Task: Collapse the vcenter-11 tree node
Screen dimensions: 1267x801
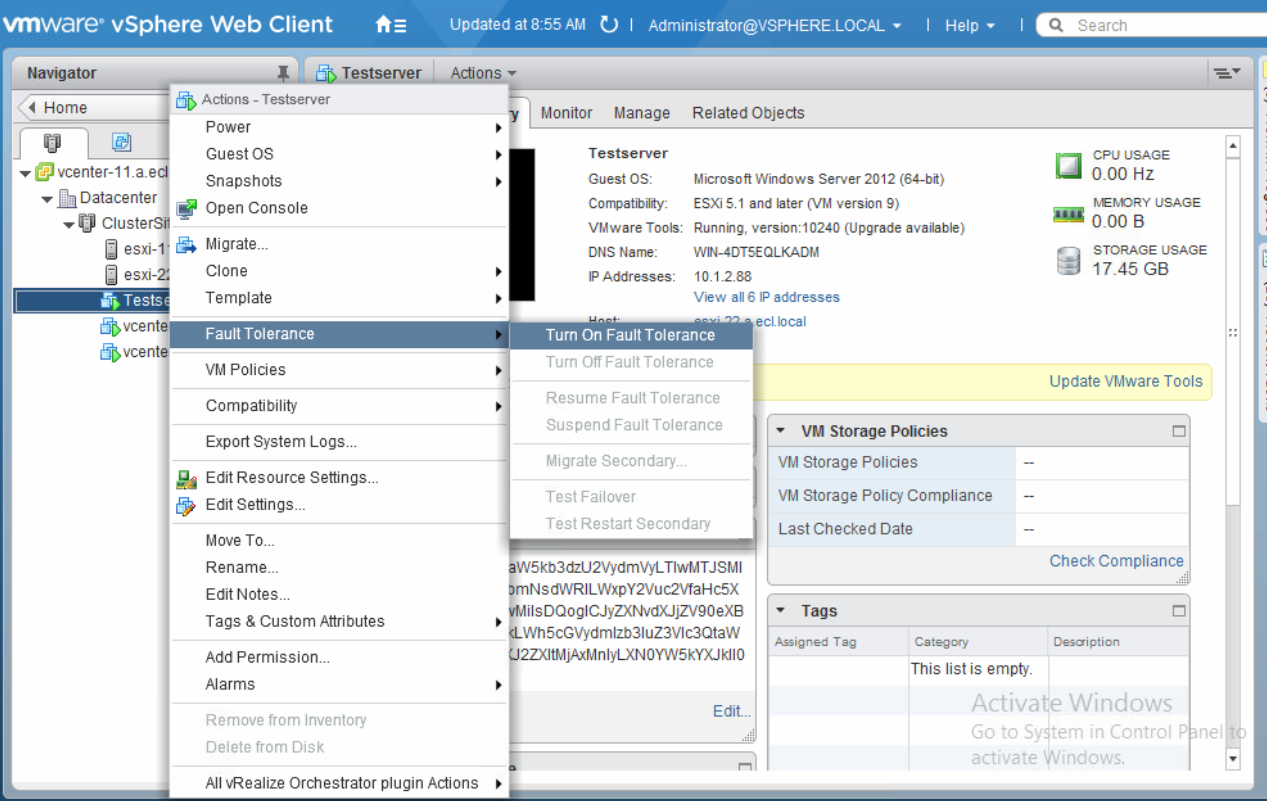Action: [x=25, y=172]
